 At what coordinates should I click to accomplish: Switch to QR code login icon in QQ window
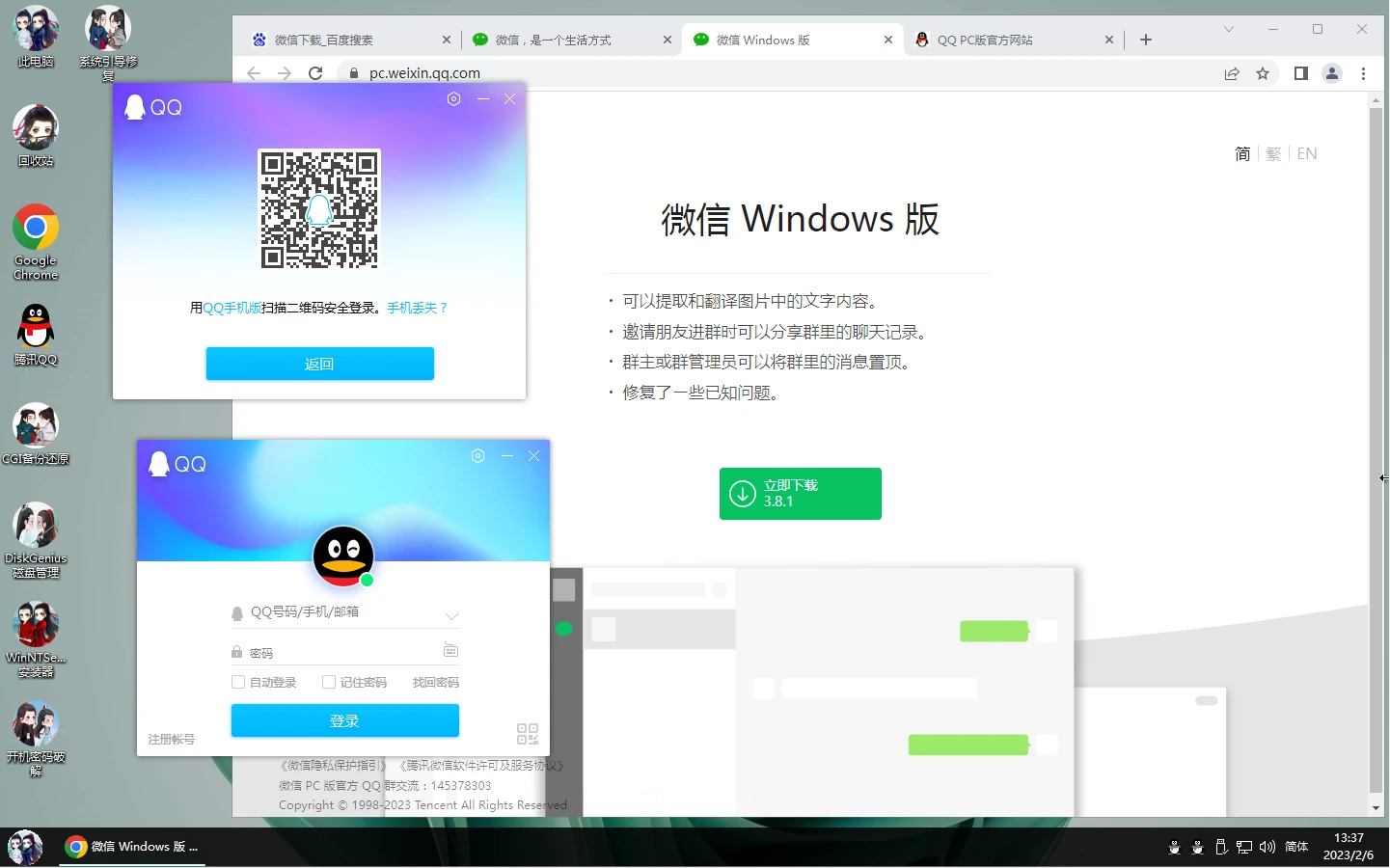click(528, 734)
